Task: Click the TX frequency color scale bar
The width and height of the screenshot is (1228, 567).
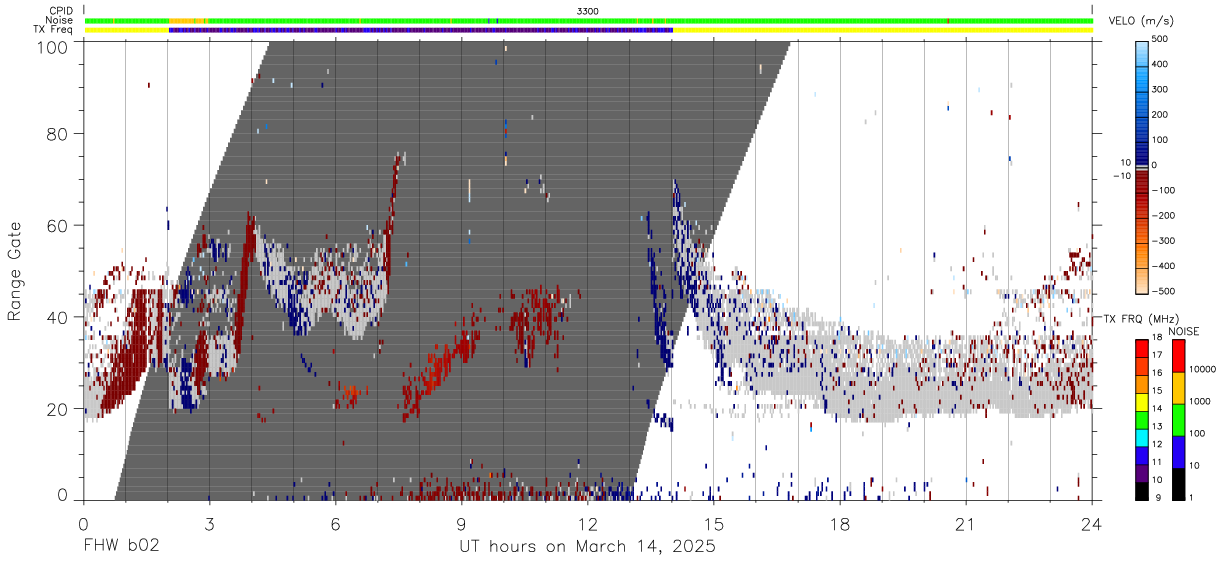Action: 1142,419
